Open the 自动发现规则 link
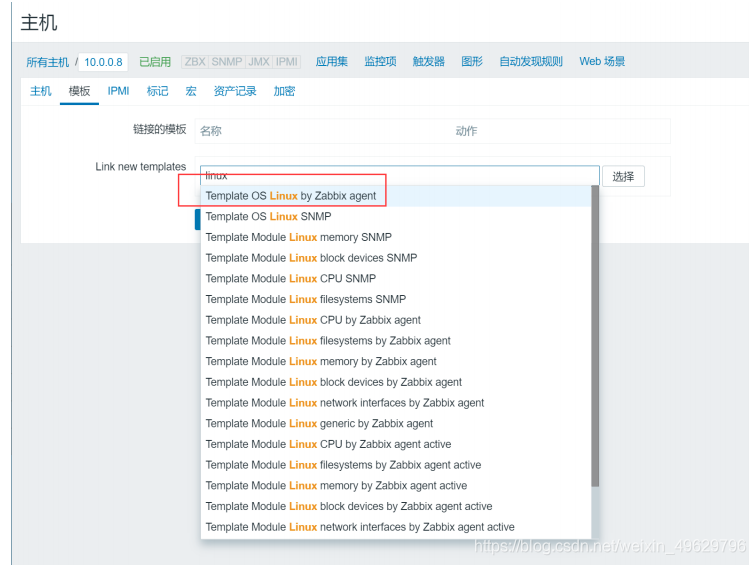Screen dimensions: 756x565 (531, 62)
